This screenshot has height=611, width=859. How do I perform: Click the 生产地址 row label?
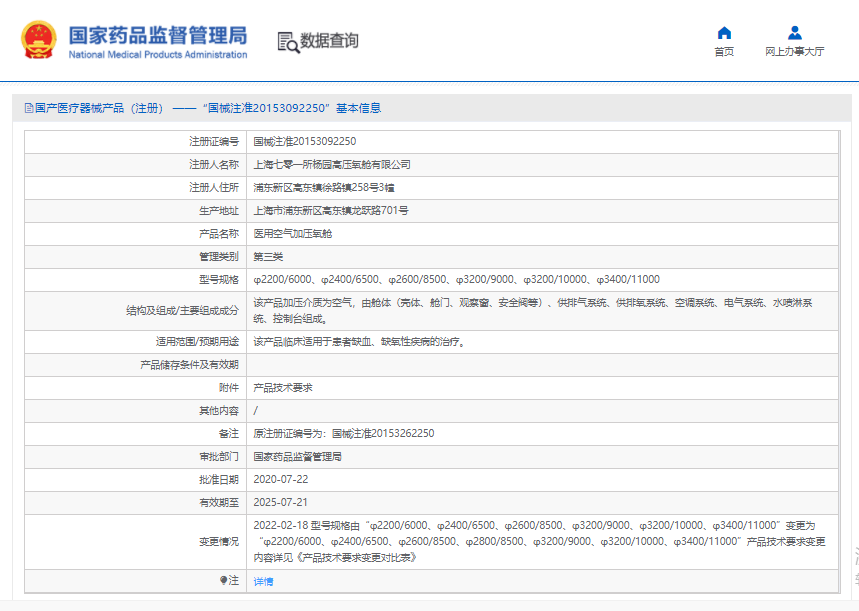click(x=219, y=210)
